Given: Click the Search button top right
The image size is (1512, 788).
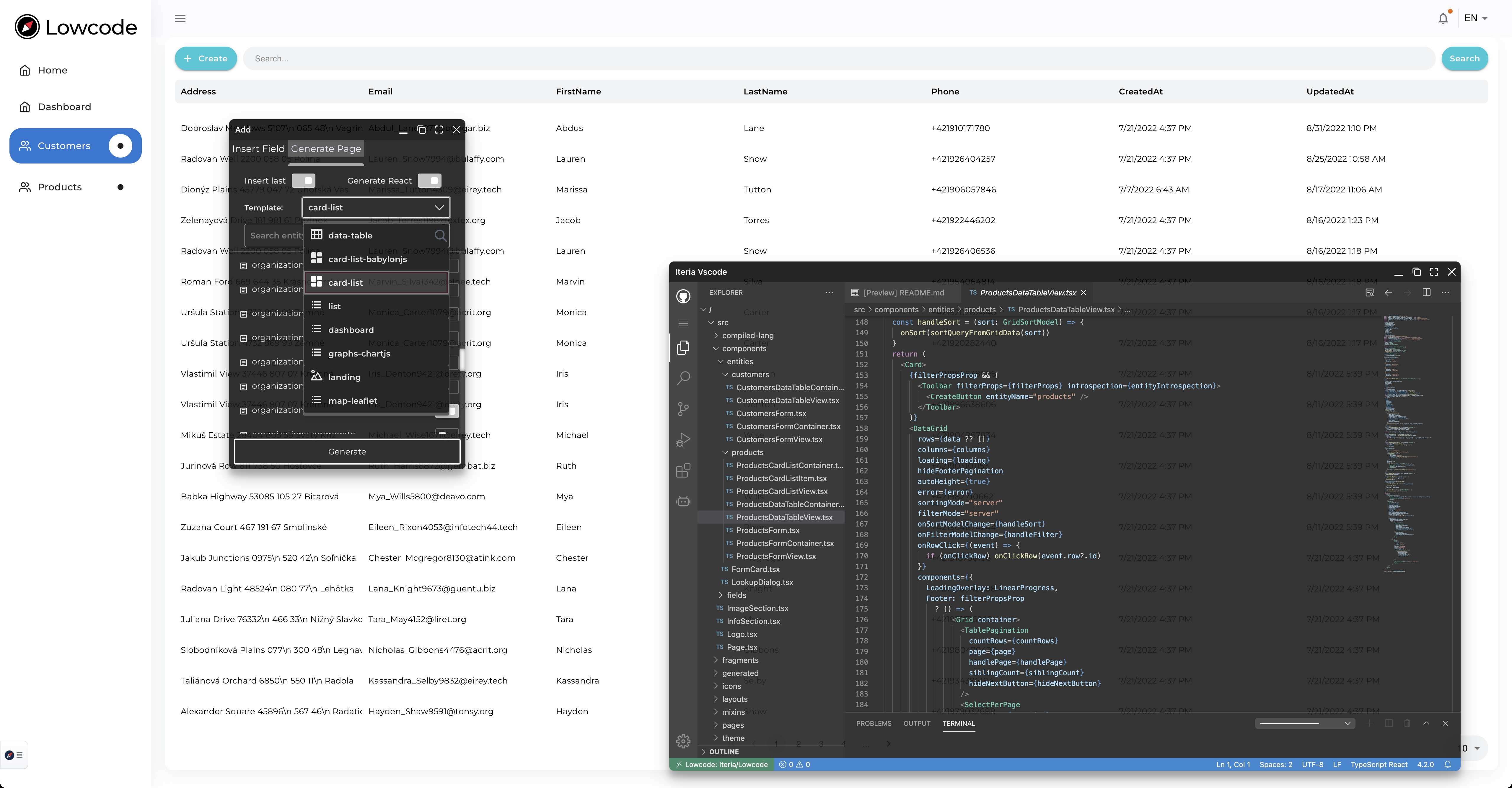Looking at the screenshot, I should point(1464,58).
